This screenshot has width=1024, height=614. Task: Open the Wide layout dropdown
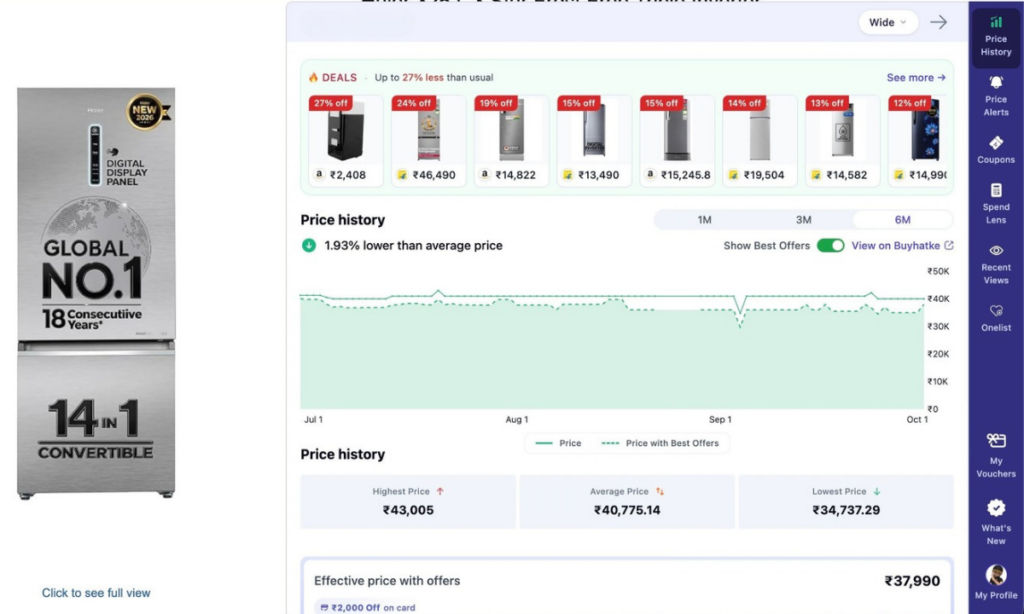(888, 22)
